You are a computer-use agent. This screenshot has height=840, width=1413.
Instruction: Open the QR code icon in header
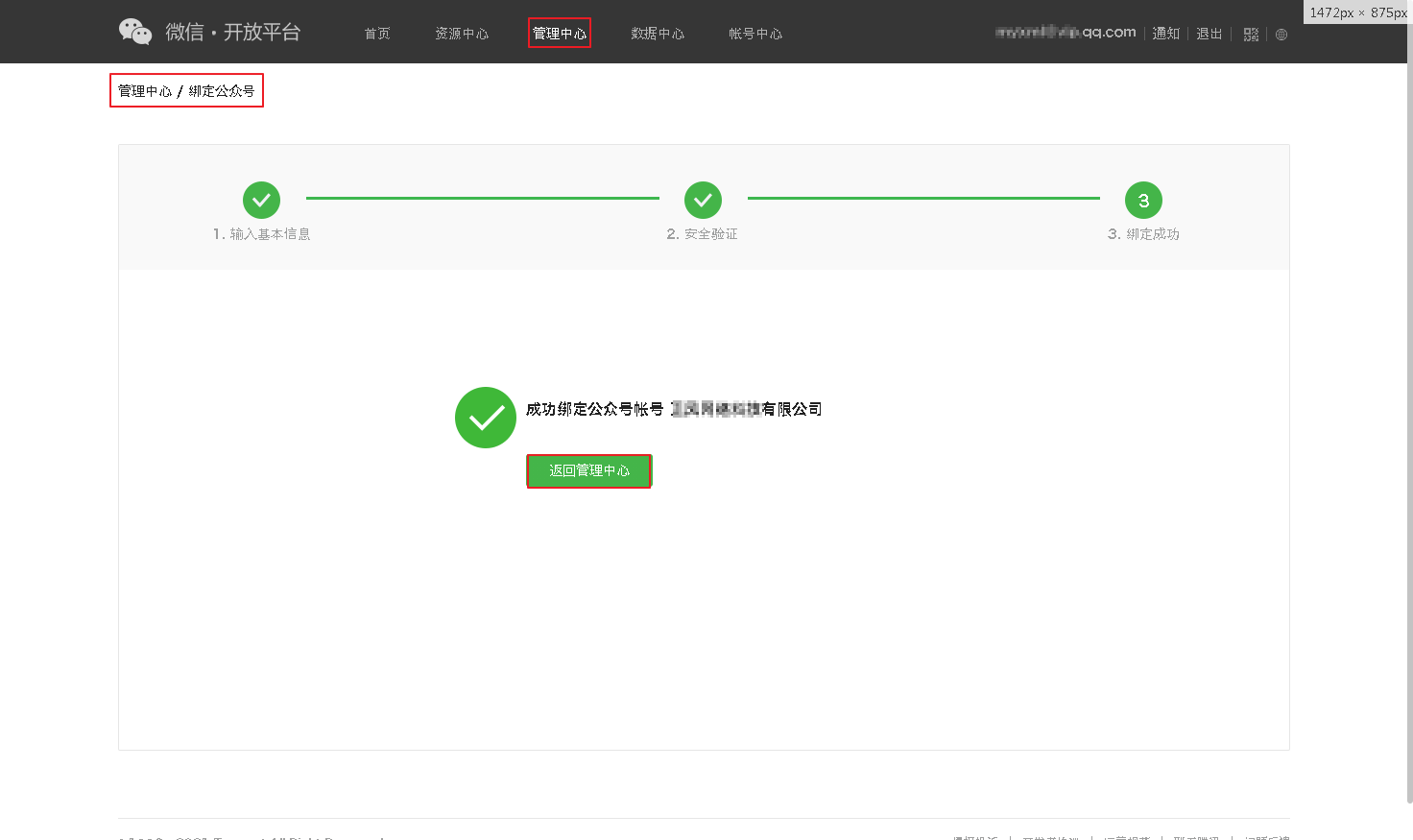pos(1251,35)
